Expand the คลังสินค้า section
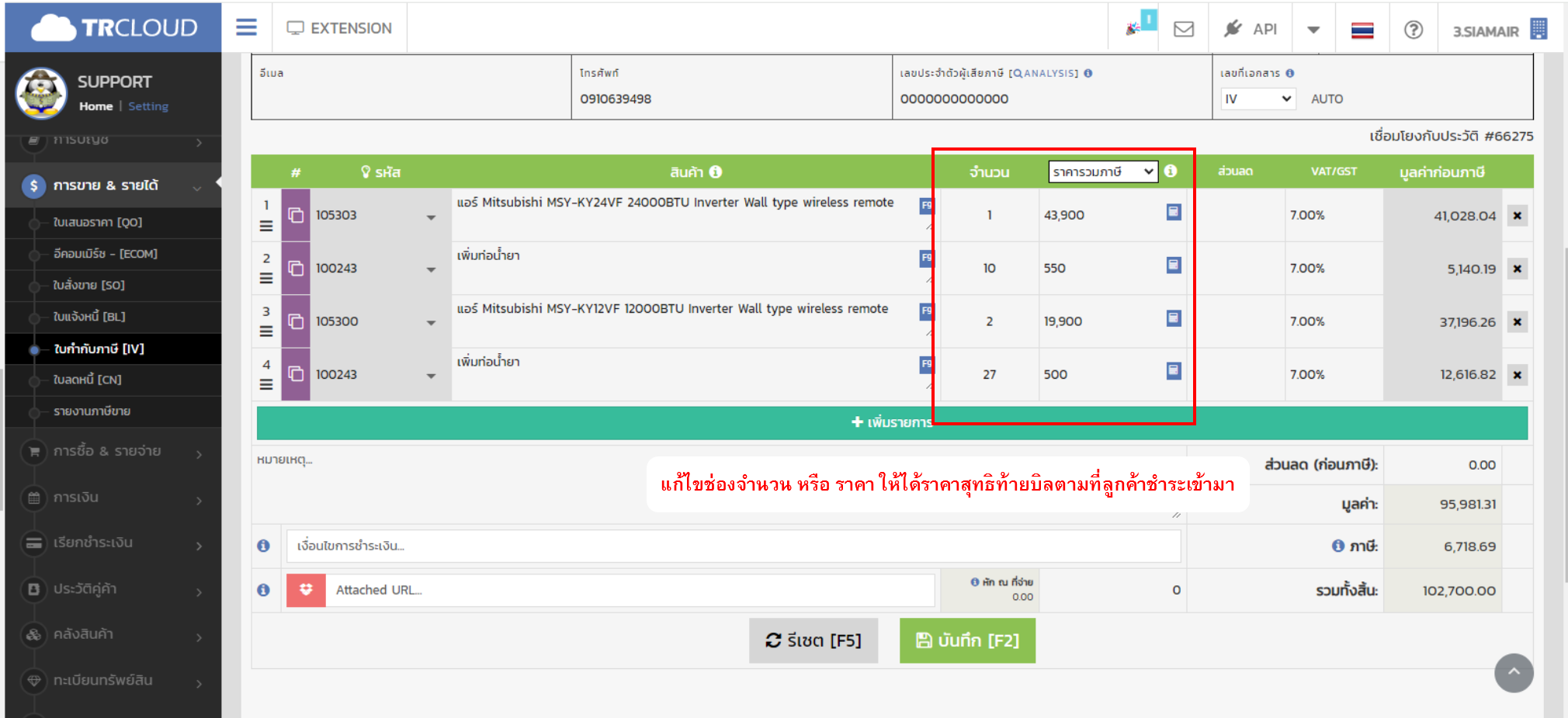This screenshot has width=1568, height=718. pyautogui.click(x=113, y=634)
